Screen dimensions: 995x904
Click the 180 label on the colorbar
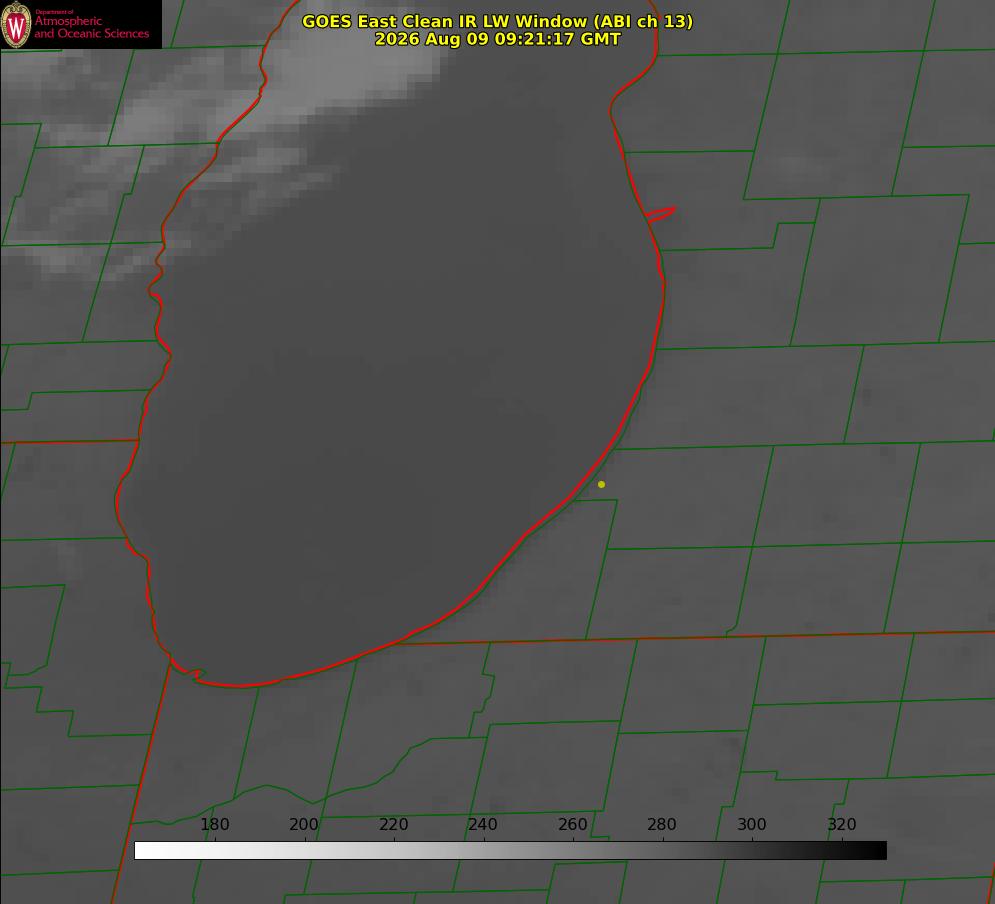(x=214, y=824)
